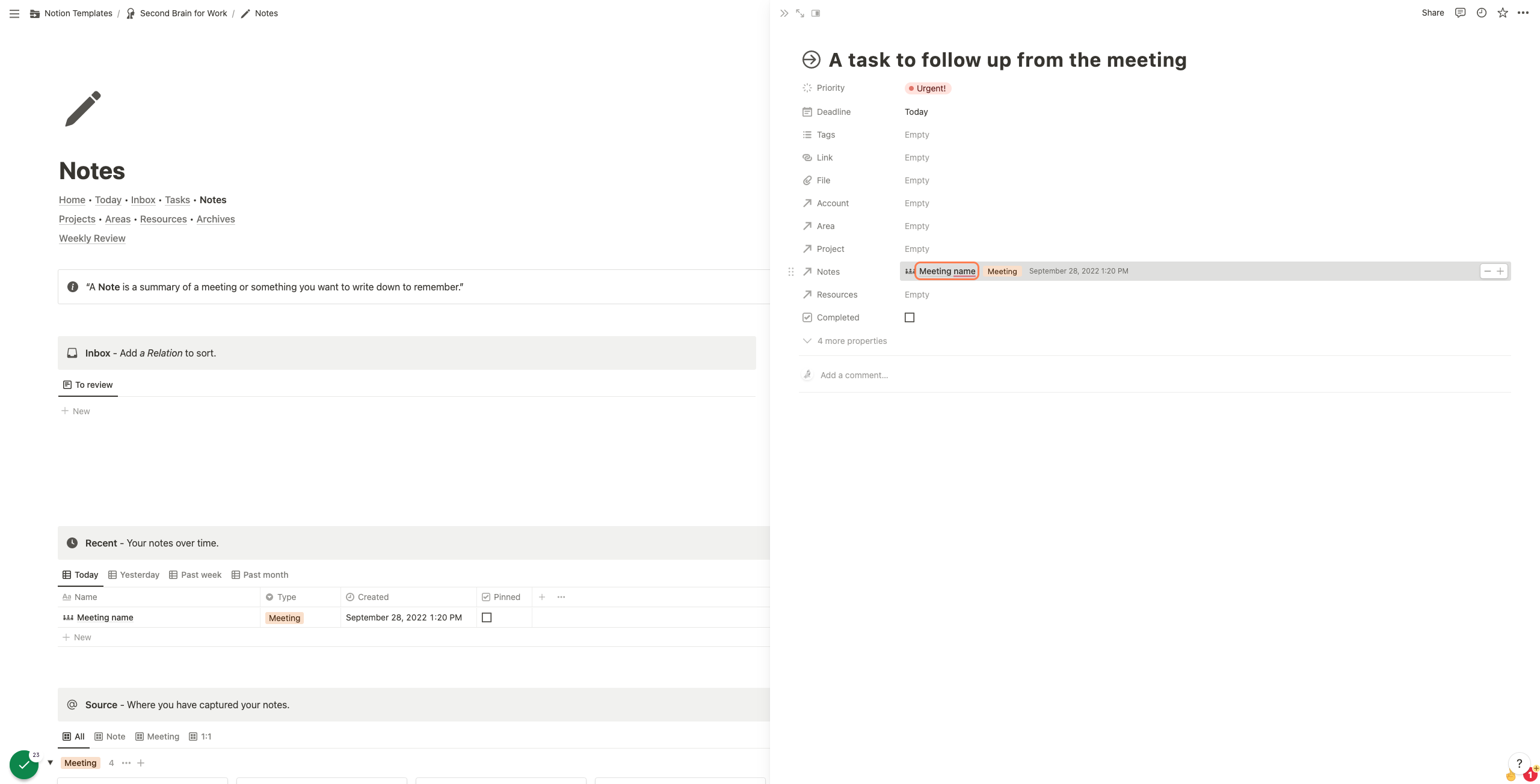This screenshot has width=1540, height=784.
Task: Toggle the Completed checkbox
Action: tap(910, 317)
